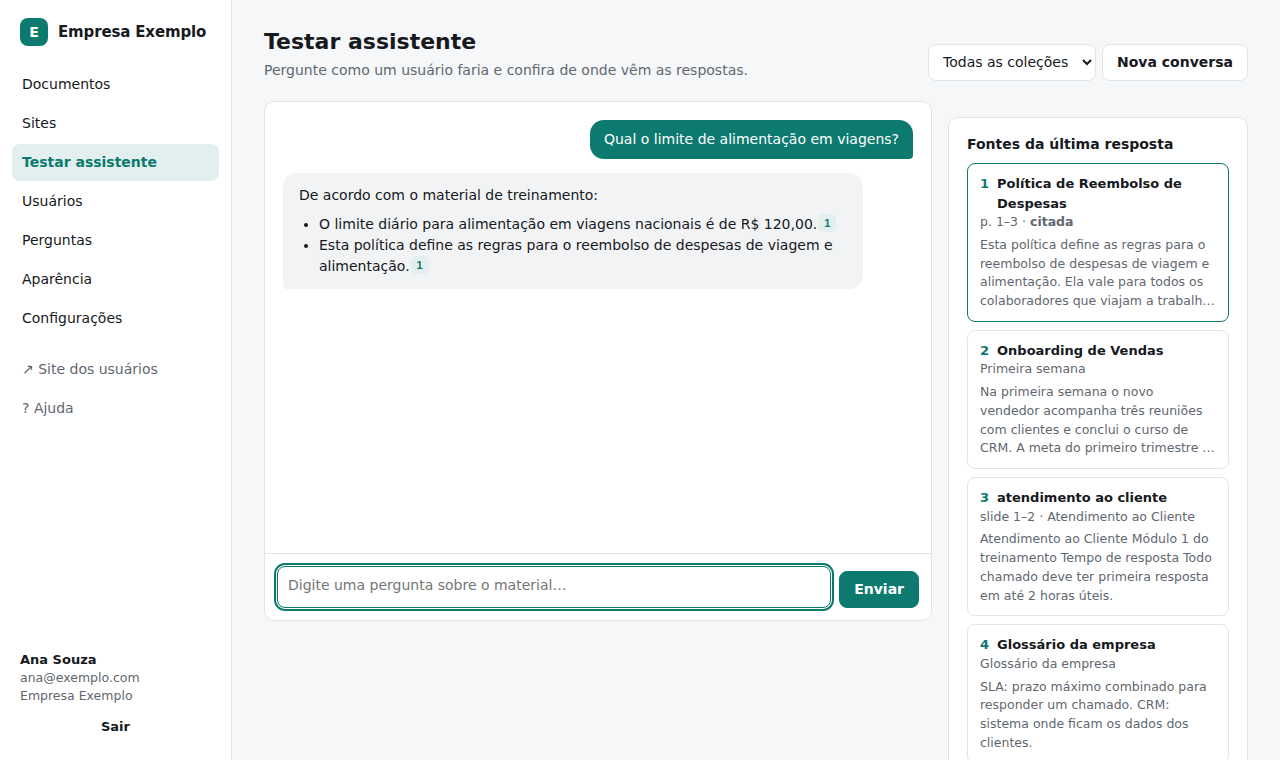This screenshot has height=760, width=1280.
Task: Click the Ana Souza user name
Action: (58, 660)
